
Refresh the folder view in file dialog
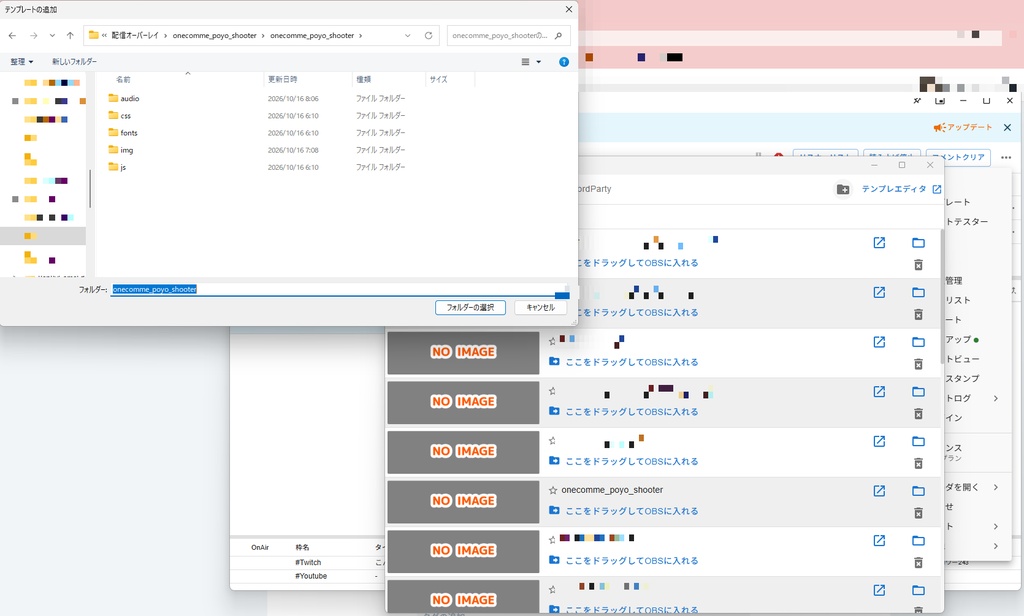click(428, 35)
